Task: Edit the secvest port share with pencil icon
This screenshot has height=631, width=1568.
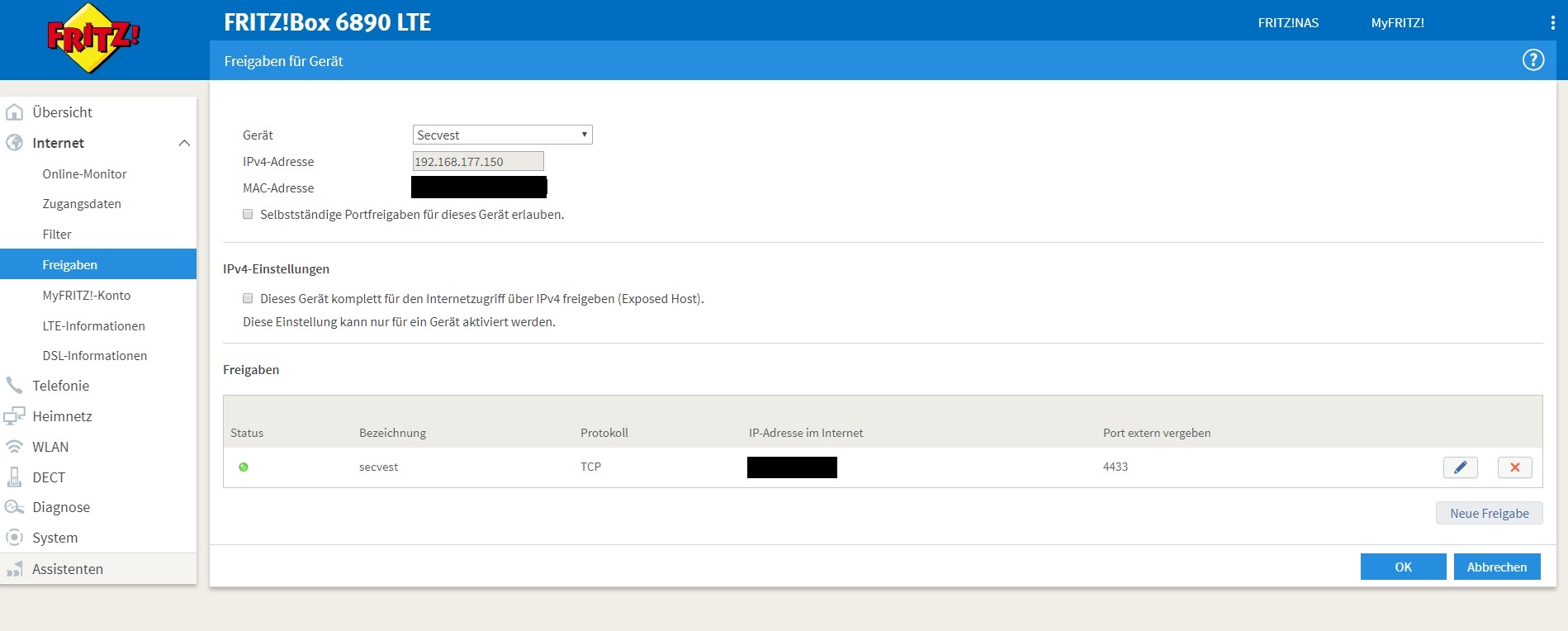Action: pos(1460,467)
